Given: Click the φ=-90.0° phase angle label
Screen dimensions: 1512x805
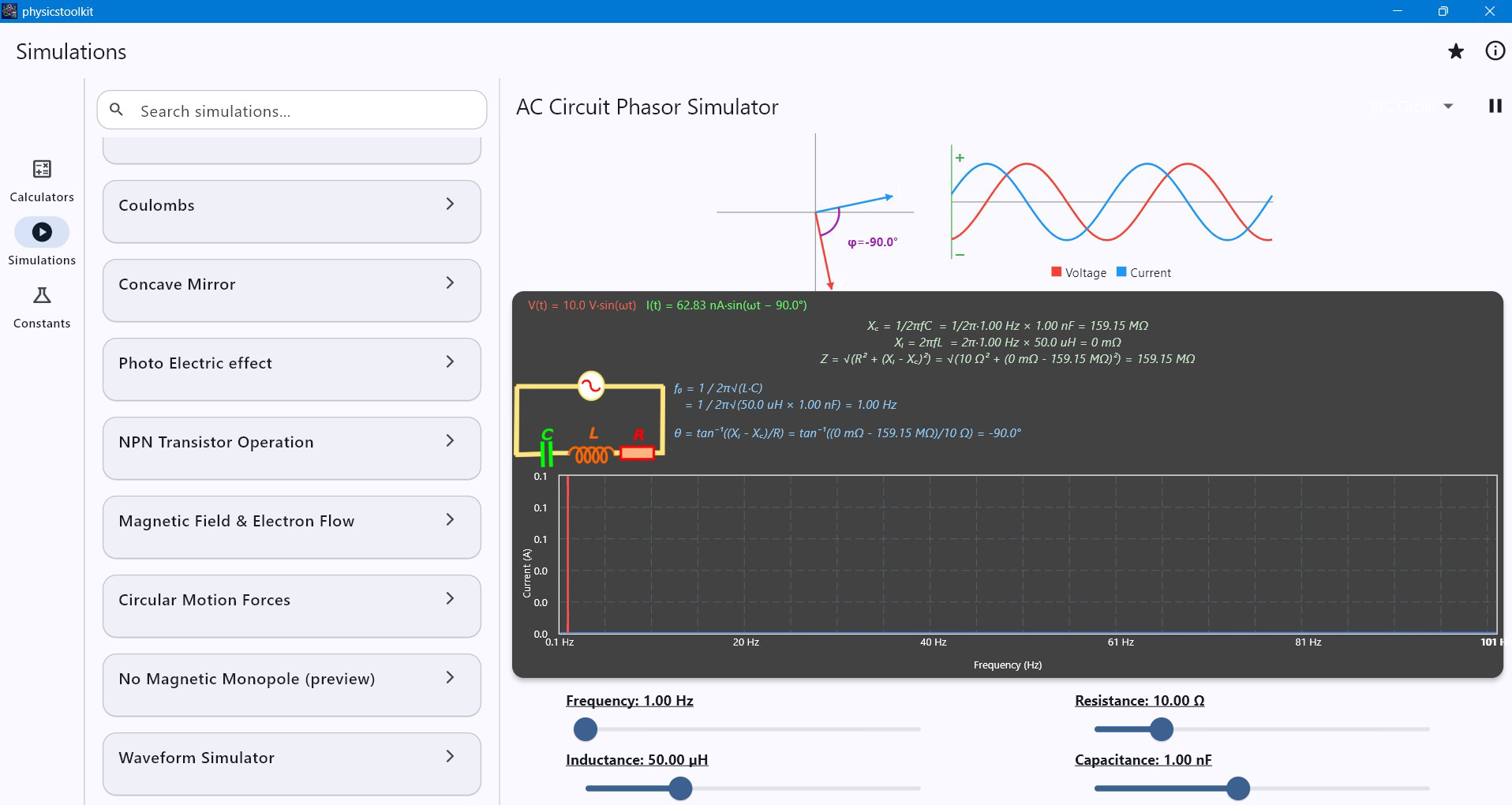Looking at the screenshot, I should tap(872, 242).
